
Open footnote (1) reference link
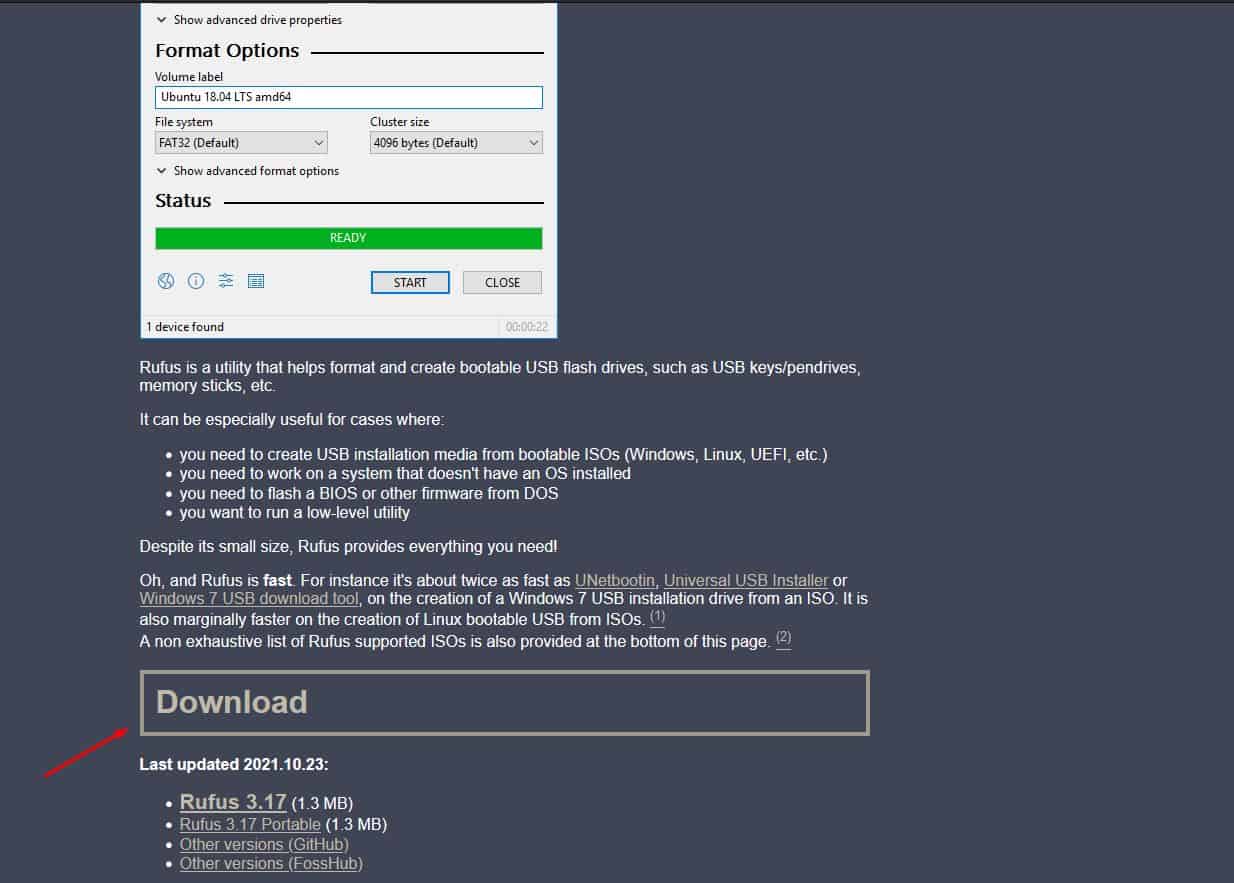(x=657, y=617)
